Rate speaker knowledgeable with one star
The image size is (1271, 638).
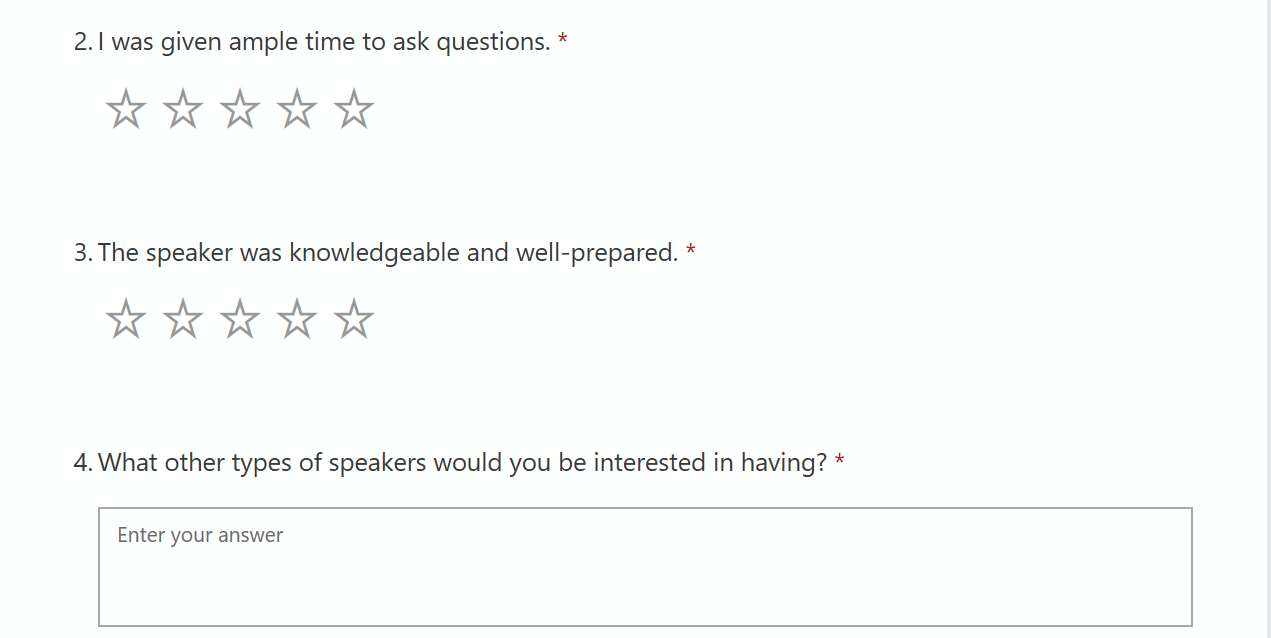(126, 320)
